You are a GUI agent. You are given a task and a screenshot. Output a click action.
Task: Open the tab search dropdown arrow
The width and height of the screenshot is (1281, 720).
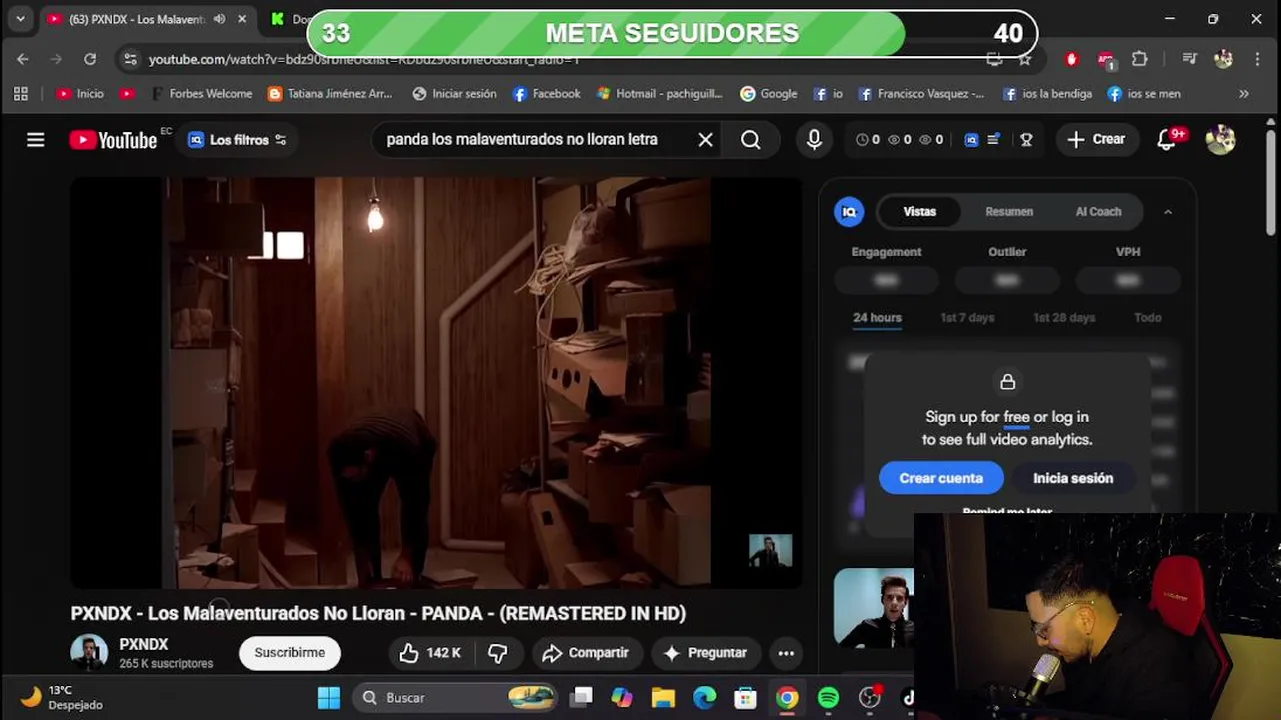click(x=20, y=19)
